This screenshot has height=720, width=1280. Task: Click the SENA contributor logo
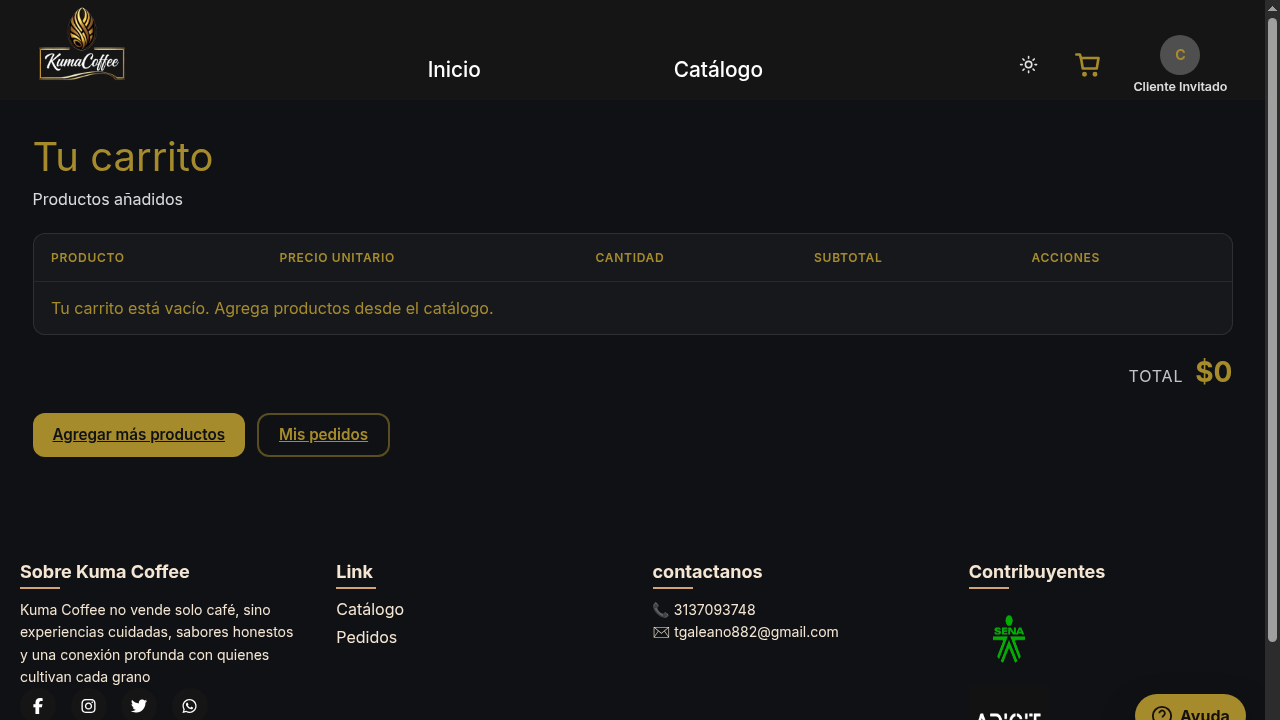1009,638
